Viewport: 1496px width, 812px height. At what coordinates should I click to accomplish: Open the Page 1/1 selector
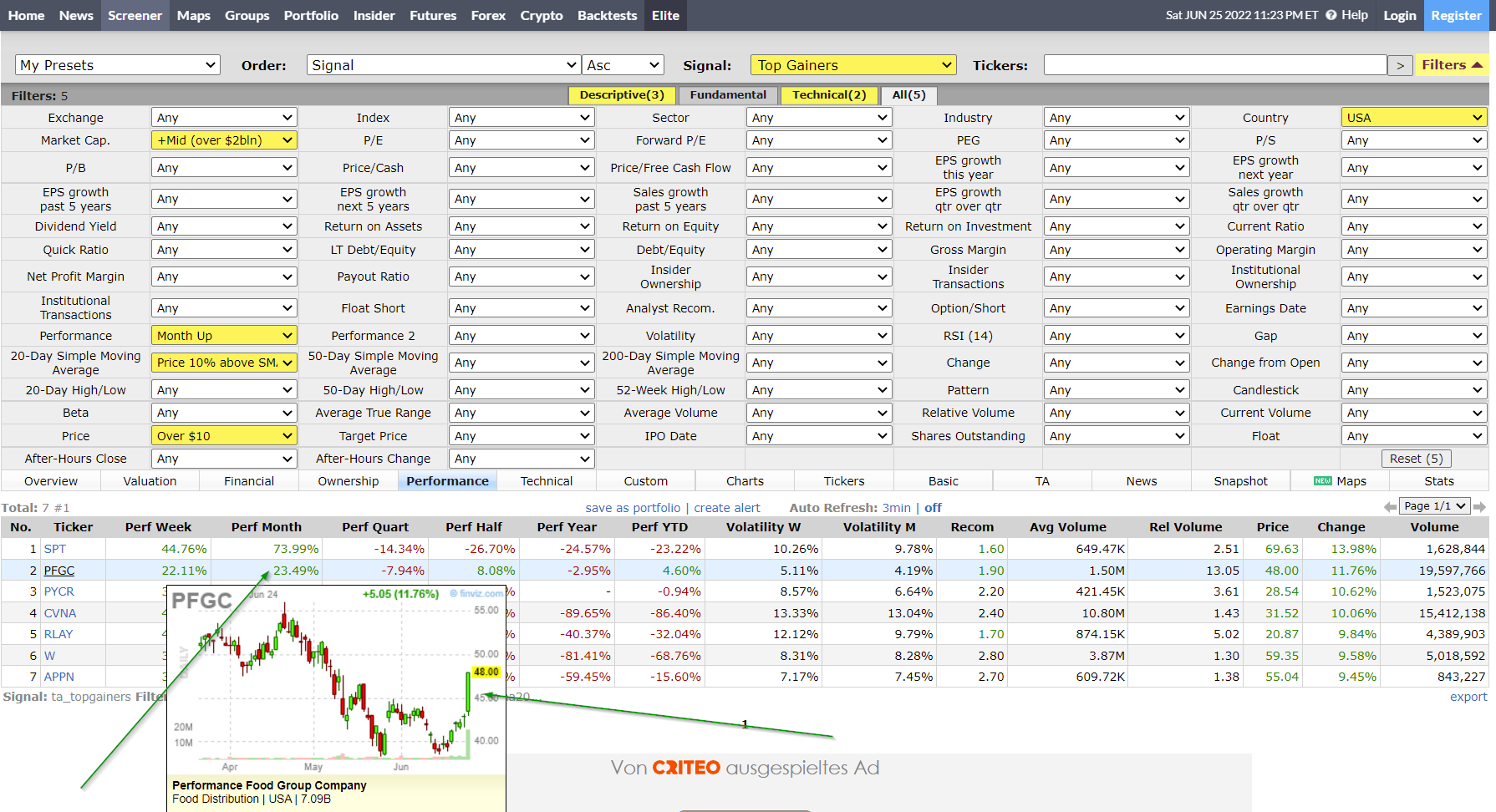click(1435, 506)
